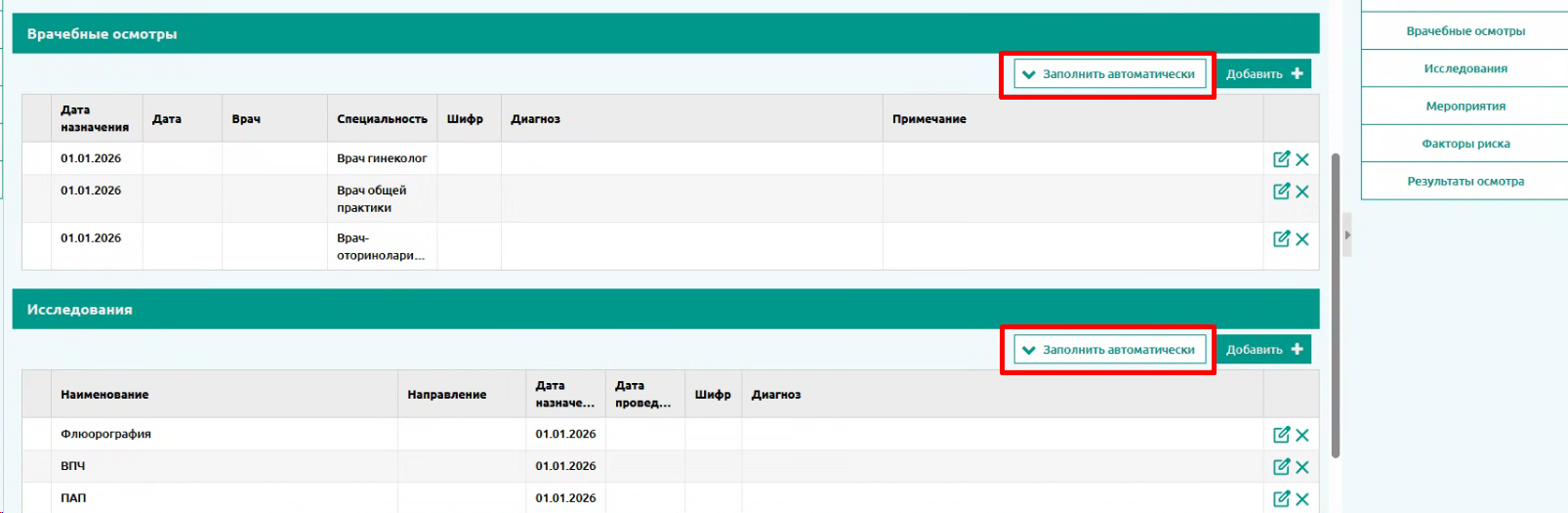Click the Специальность column header
This screenshot has width=1568, height=513.
coord(382,119)
